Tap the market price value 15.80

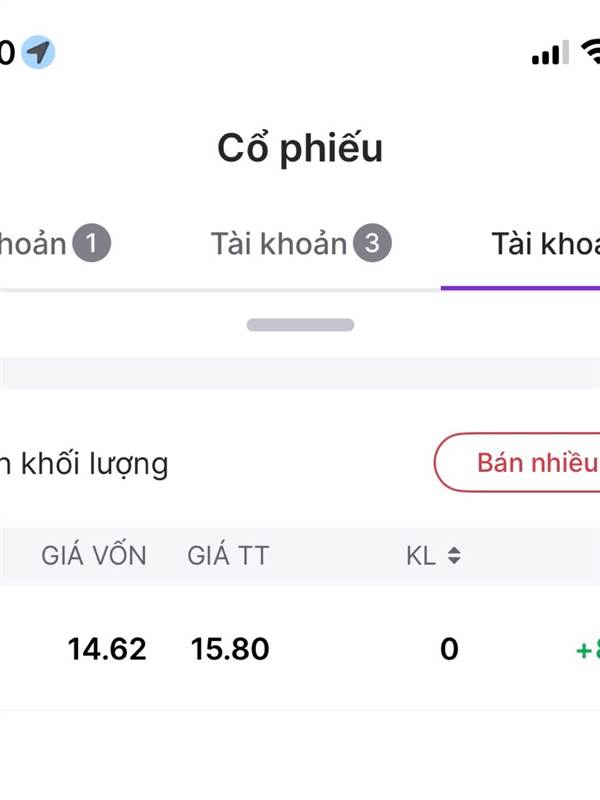point(230,649)
